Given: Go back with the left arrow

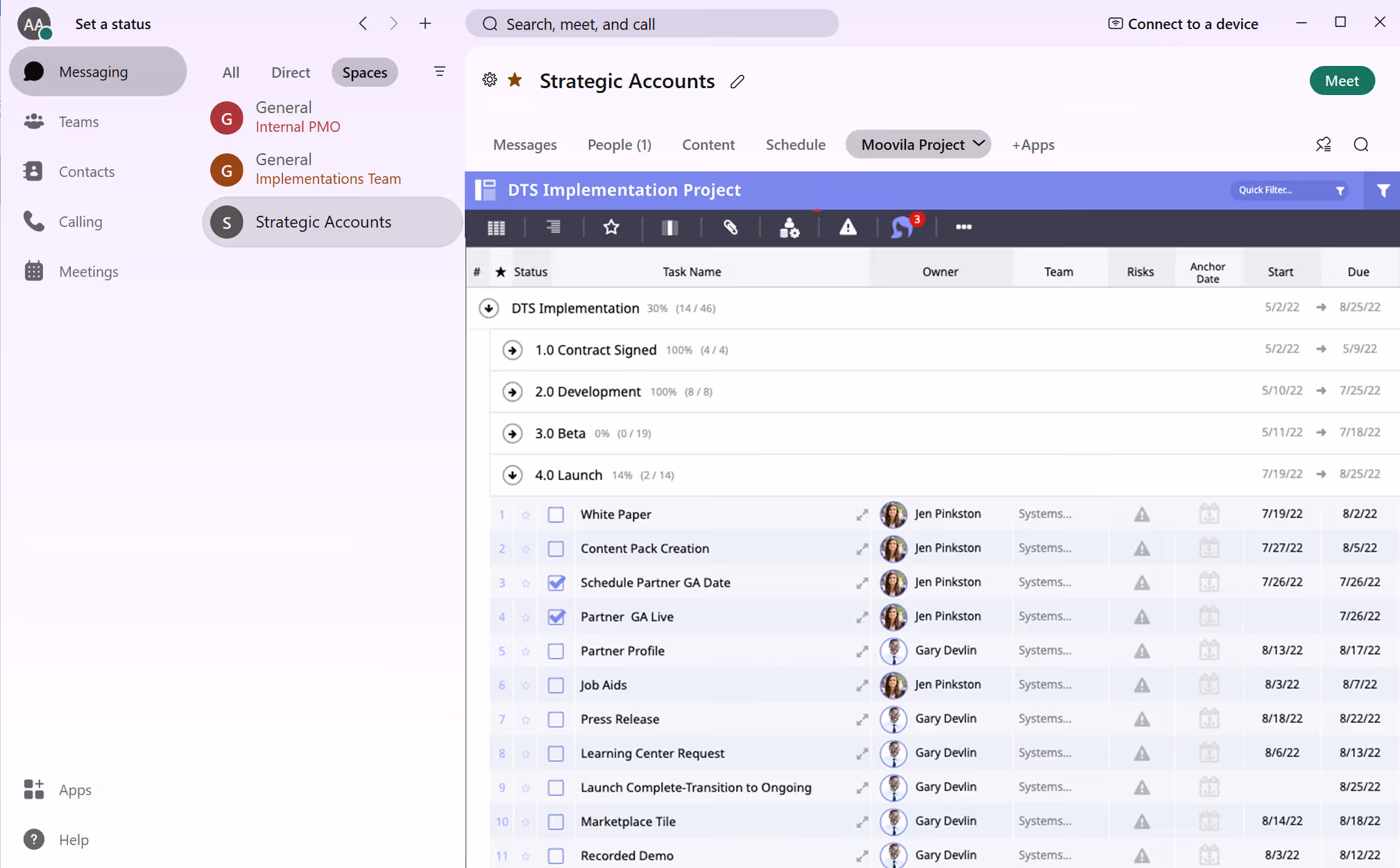Looking at the screenshot, I should 363,24.
